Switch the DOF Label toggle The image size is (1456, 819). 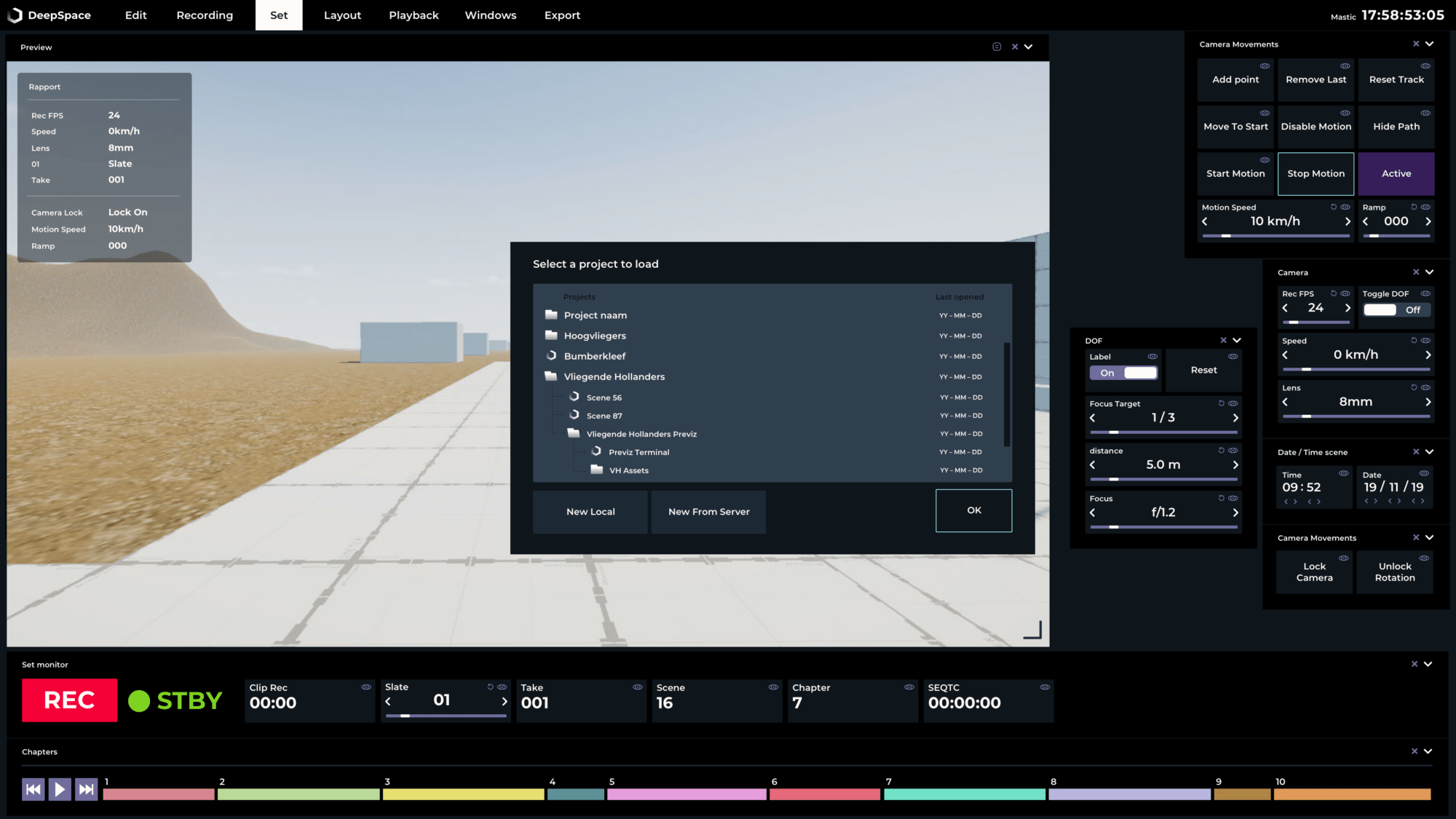pyautogui.click(x=1123, y=373)
